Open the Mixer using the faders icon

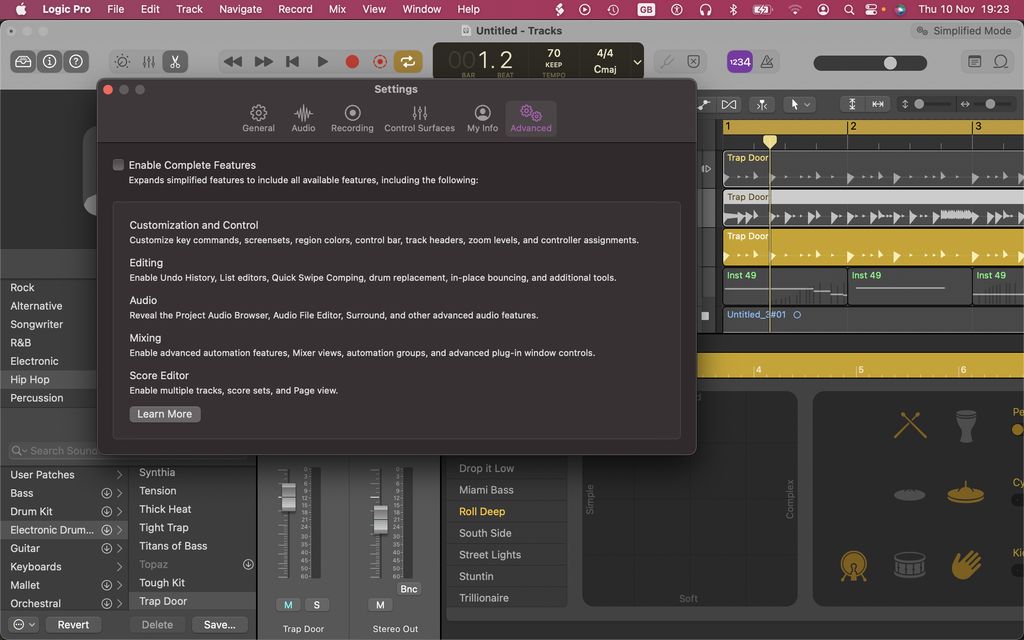pyautogui.click(x=148, y=61)
